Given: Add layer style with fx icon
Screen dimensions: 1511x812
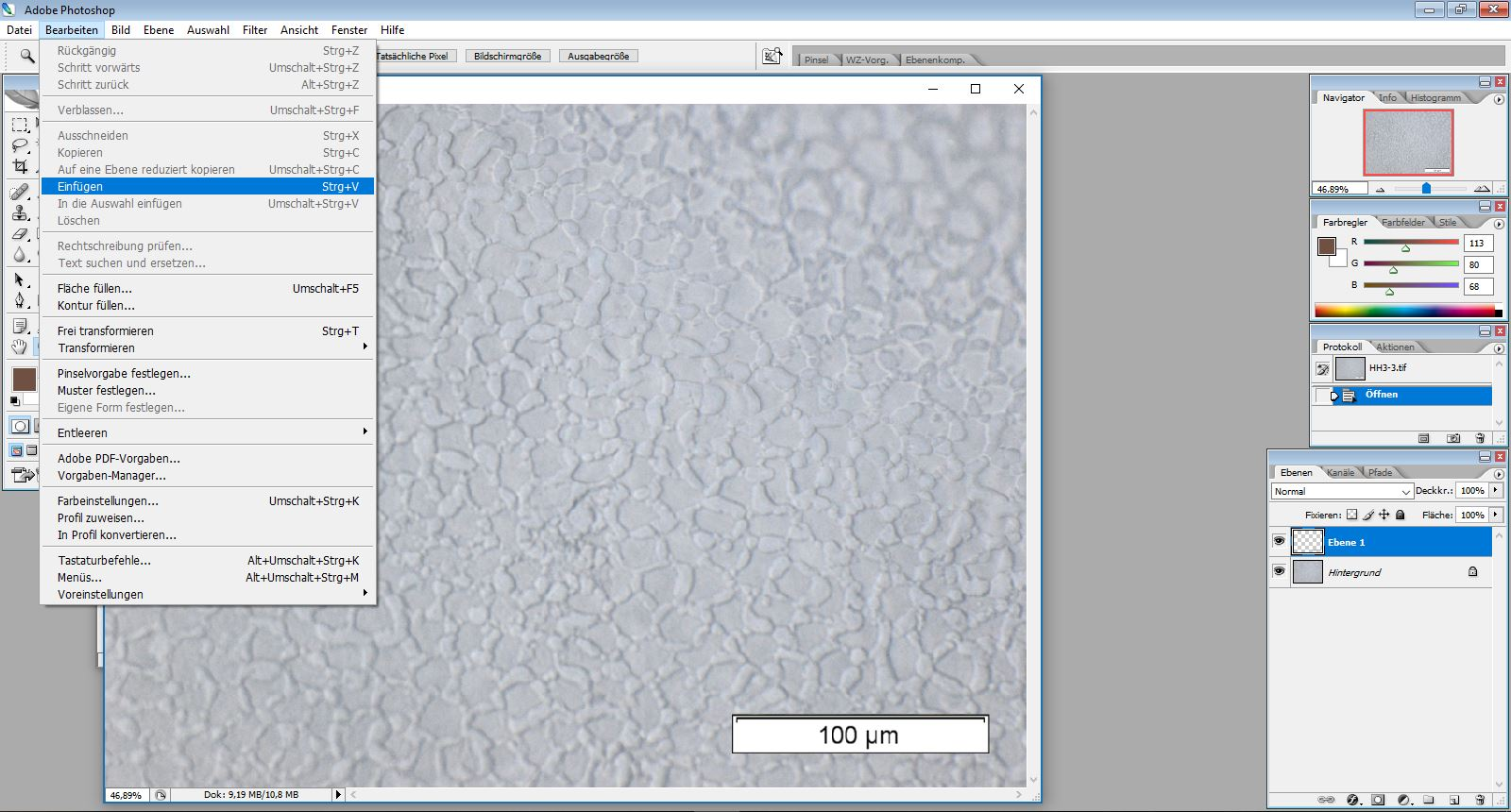Looking at the screenshot, I should pos(1352,800).
